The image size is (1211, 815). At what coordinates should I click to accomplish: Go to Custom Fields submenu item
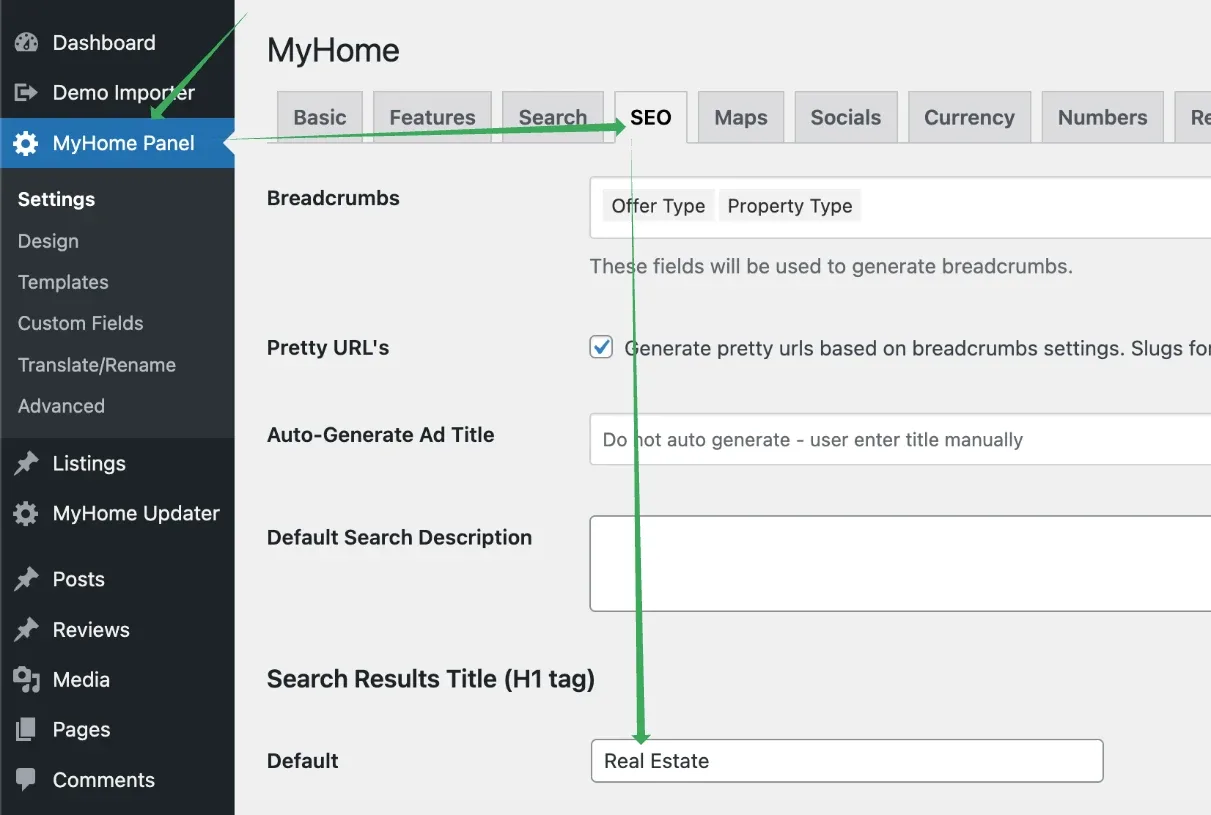[x=80, y=323]
